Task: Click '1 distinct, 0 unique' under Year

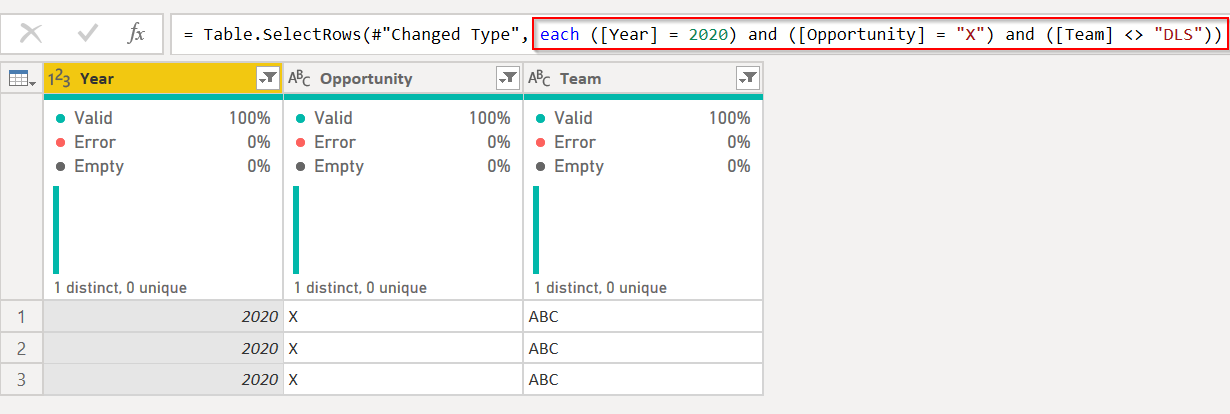Action: point(120,288)
